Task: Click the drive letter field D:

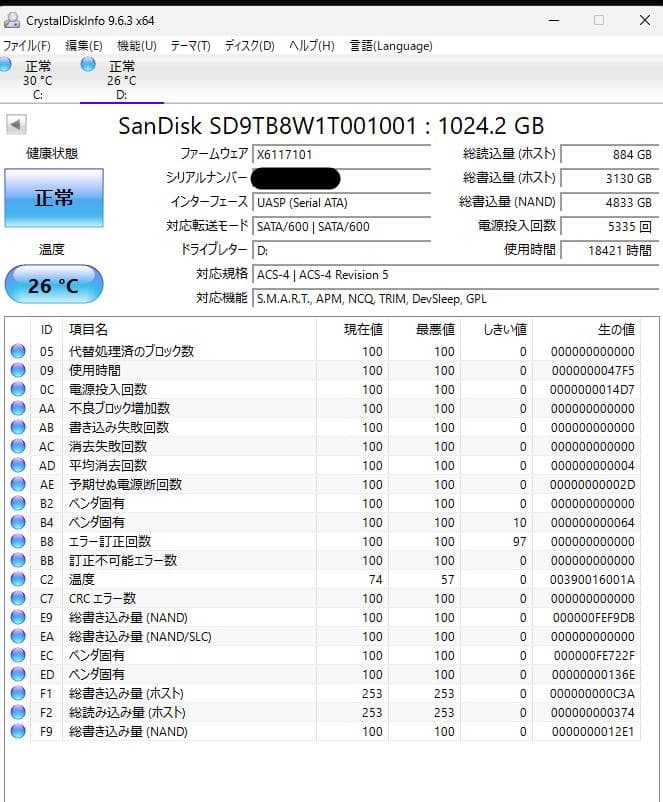Action: [x=342, y=251]
